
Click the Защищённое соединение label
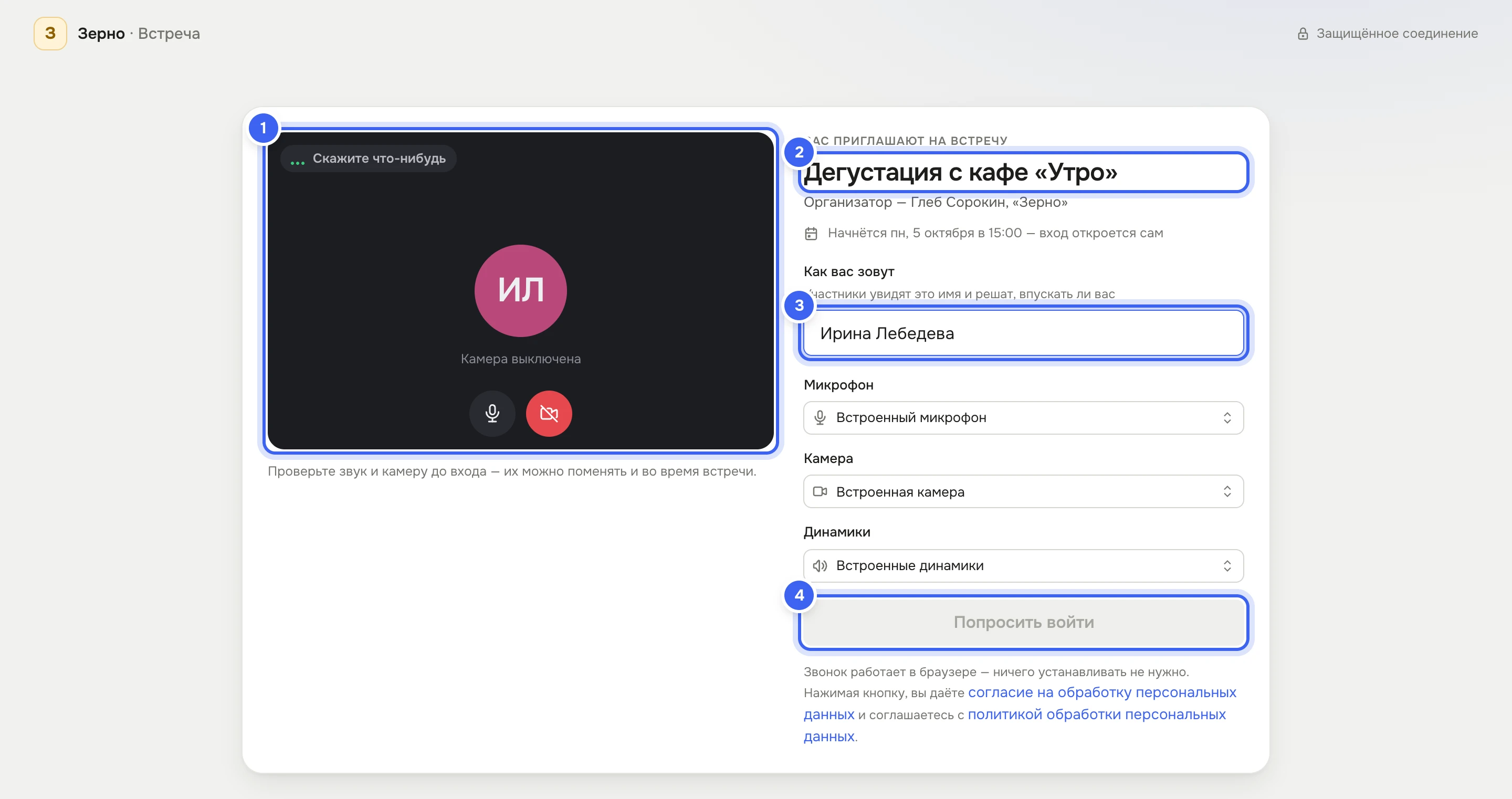(1397, 34)
